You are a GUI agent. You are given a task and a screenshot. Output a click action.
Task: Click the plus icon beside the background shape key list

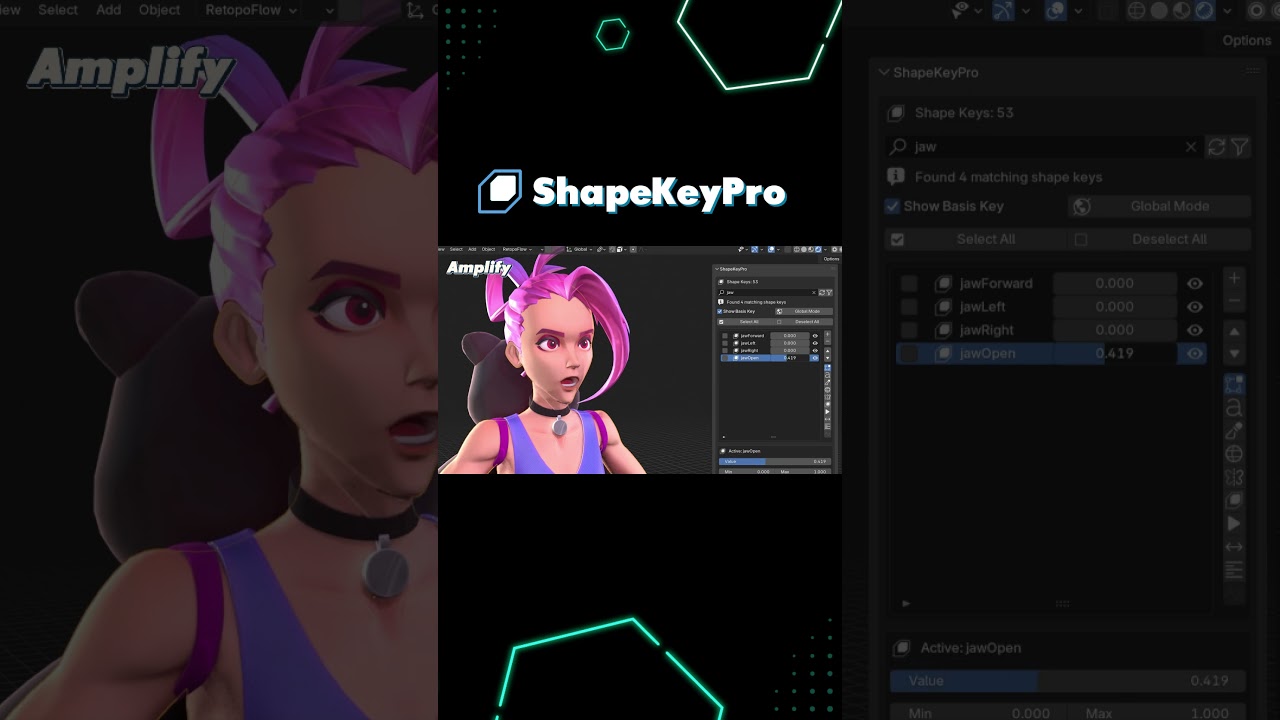[1234, 278]
